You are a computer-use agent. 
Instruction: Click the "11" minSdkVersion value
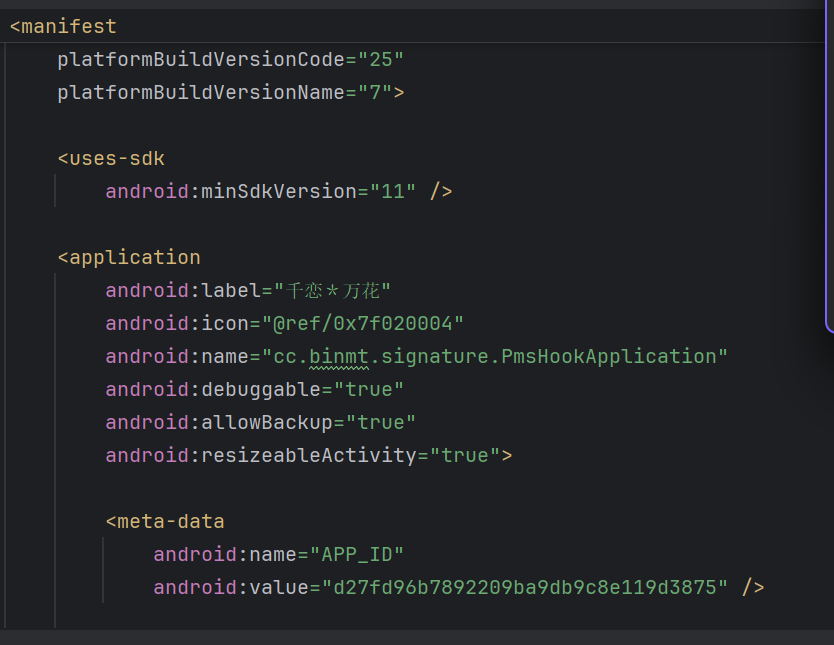[393, 192]
